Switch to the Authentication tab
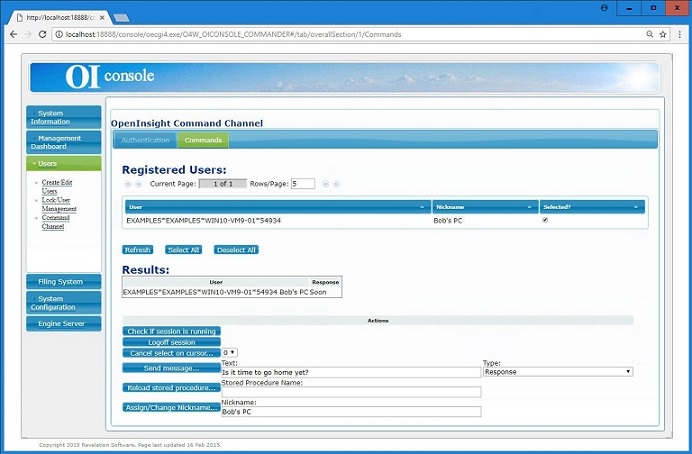Viewport: 692px width, 454px height. tap(145, 140)
